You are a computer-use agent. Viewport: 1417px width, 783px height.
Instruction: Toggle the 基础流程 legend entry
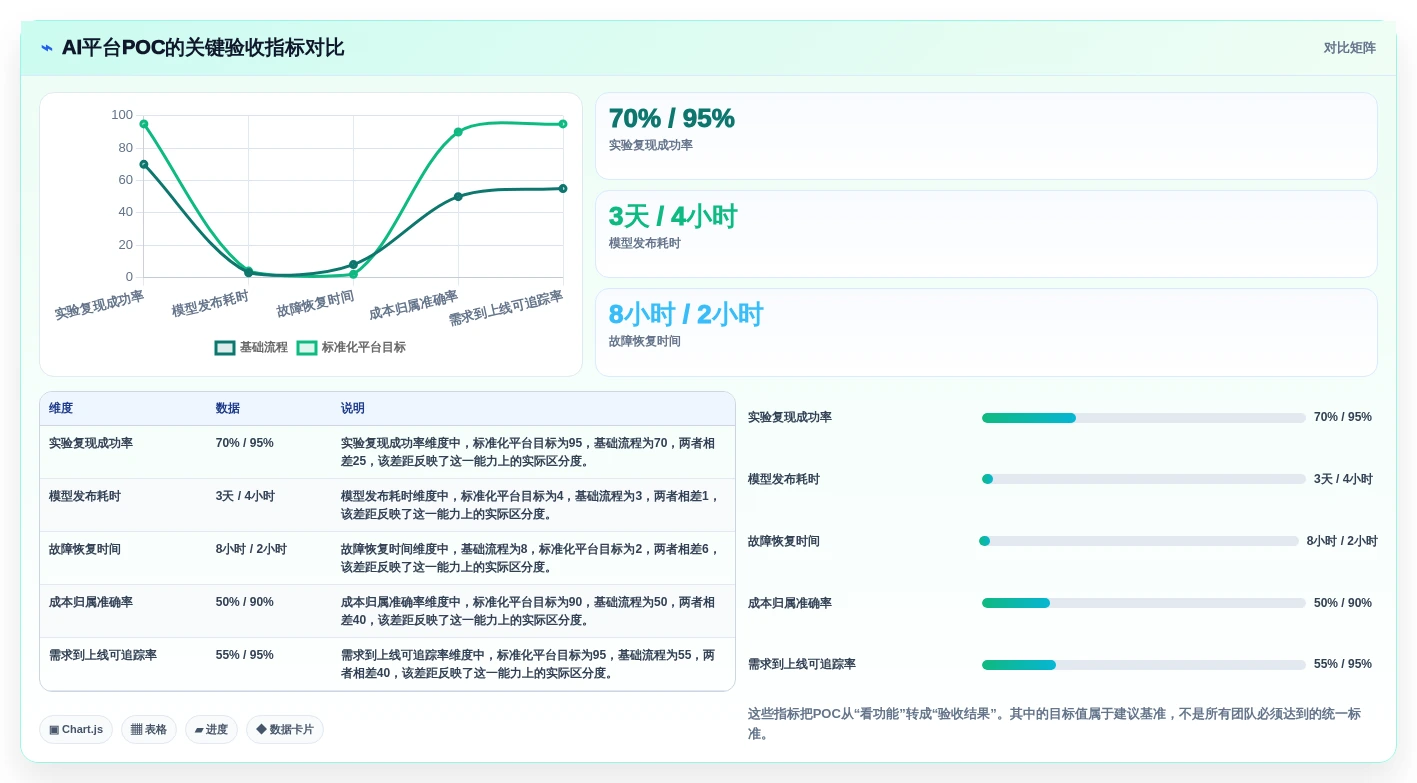[251, 347]
